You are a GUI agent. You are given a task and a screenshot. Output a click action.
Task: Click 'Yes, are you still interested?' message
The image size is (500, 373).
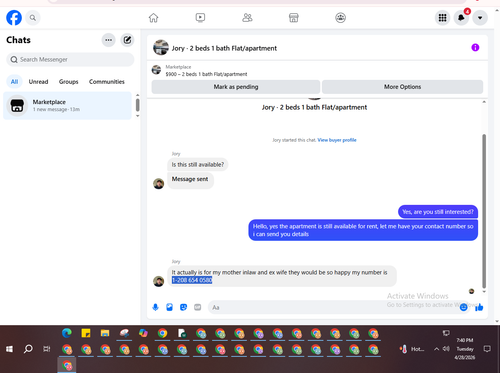point(438,212)
